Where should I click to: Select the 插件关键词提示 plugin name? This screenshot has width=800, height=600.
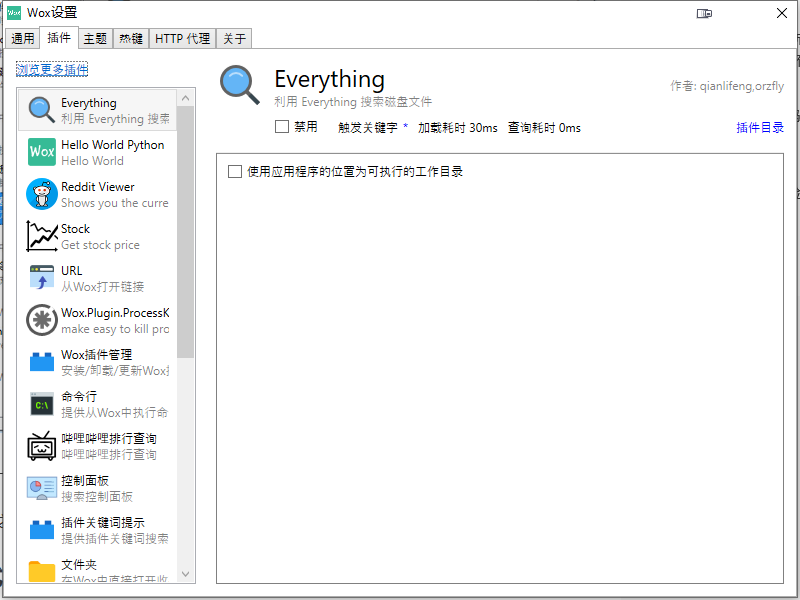coord(103,522)
